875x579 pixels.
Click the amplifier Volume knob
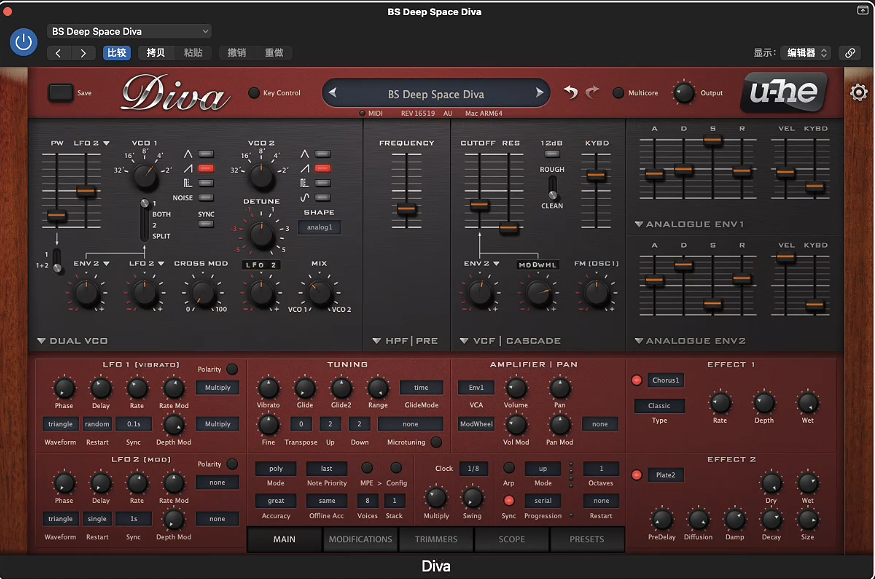(x=516, y=388)
